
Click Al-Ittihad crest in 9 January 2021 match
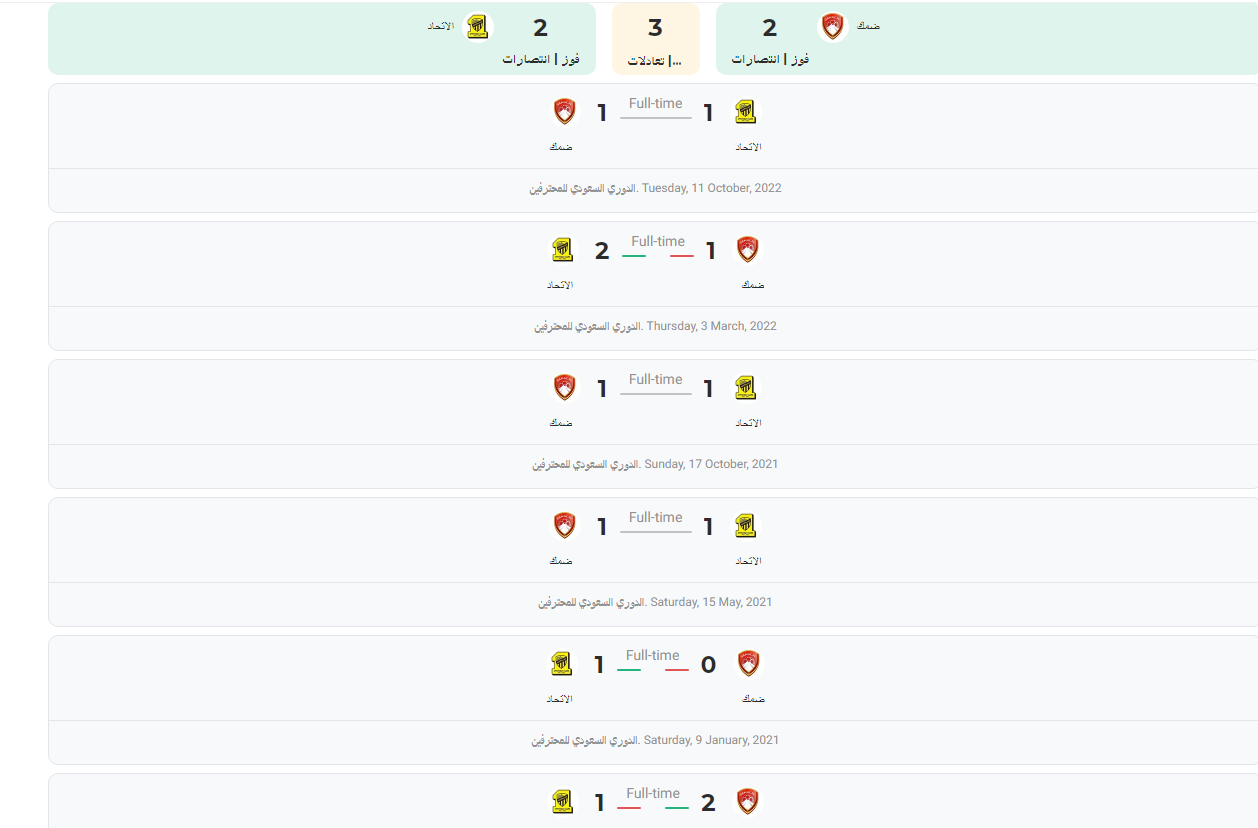point(563,664)
